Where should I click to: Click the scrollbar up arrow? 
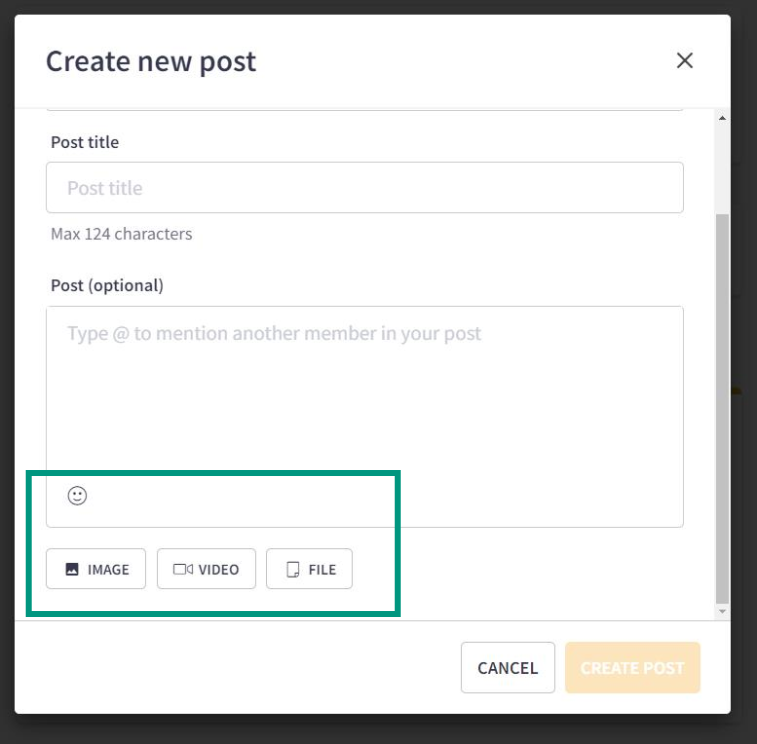click(x=722, y=118)
